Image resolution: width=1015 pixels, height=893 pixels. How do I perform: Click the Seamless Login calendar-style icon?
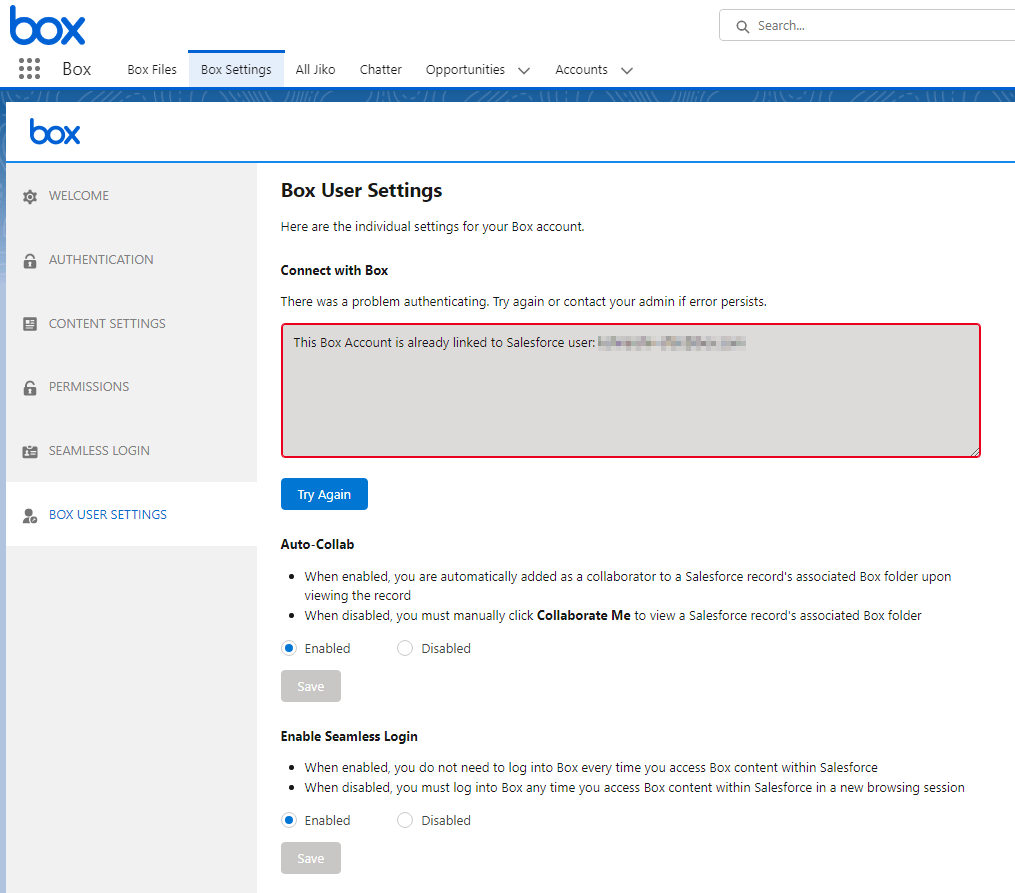29,450
